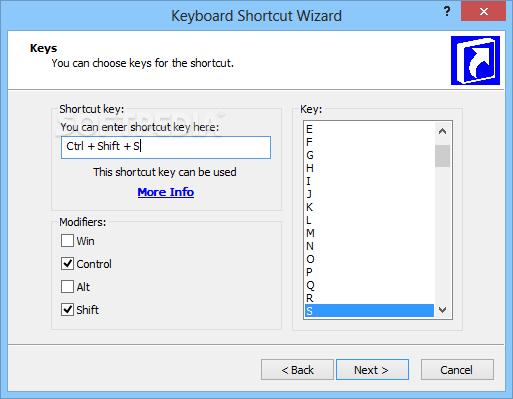Image resolution: width=513 pixels, height=399 pixels.
Task: Select key K in the list
Action: [x=369, y=207]
